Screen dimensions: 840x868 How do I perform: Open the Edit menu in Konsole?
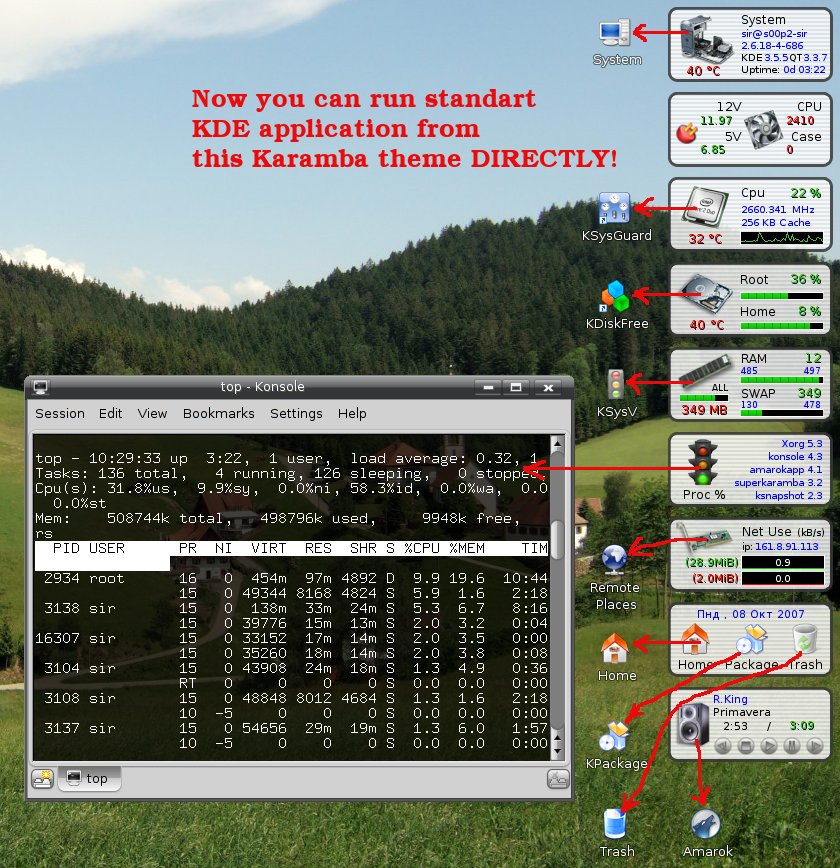[111, 414]
